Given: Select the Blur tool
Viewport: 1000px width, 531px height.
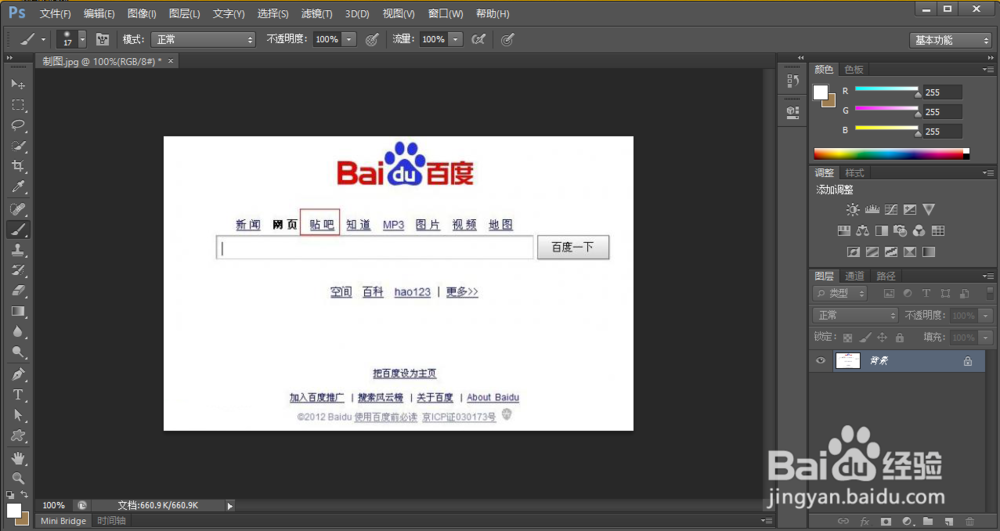Looking at the screenshot, I should [18, 331].
